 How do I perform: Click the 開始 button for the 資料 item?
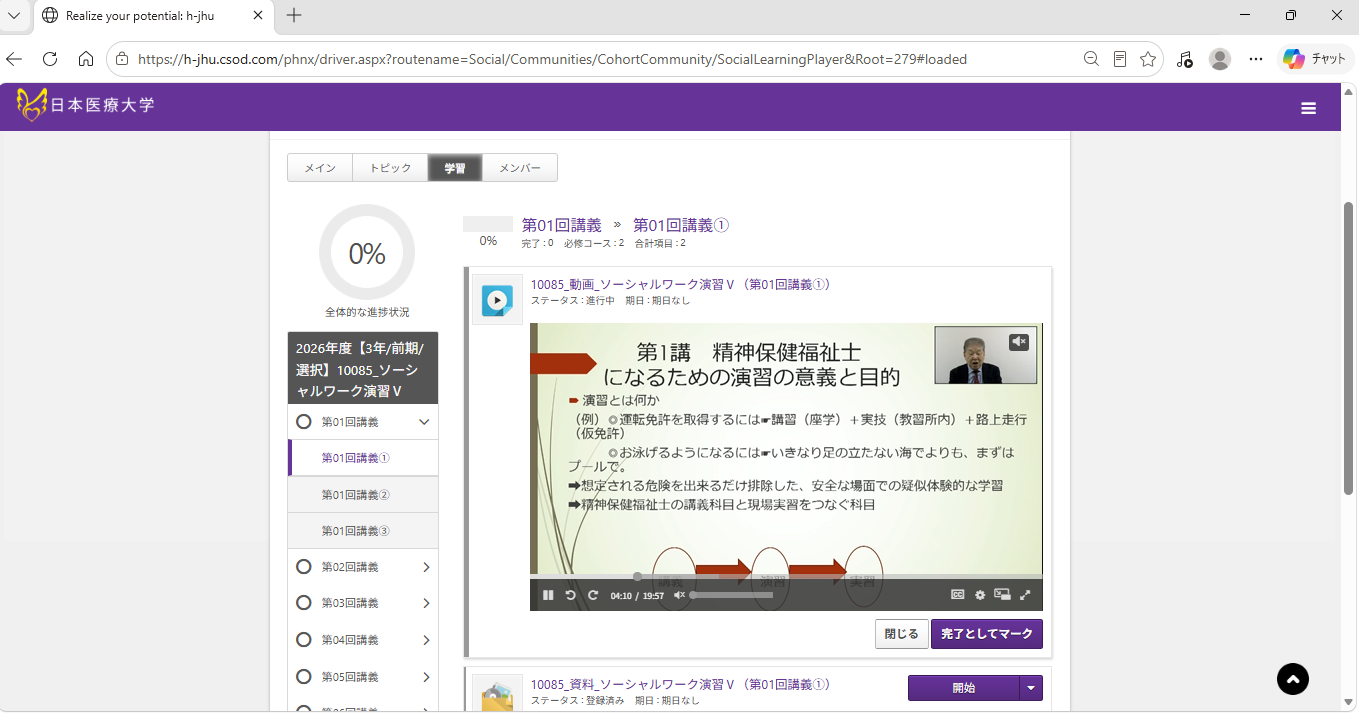coord(964,688)
